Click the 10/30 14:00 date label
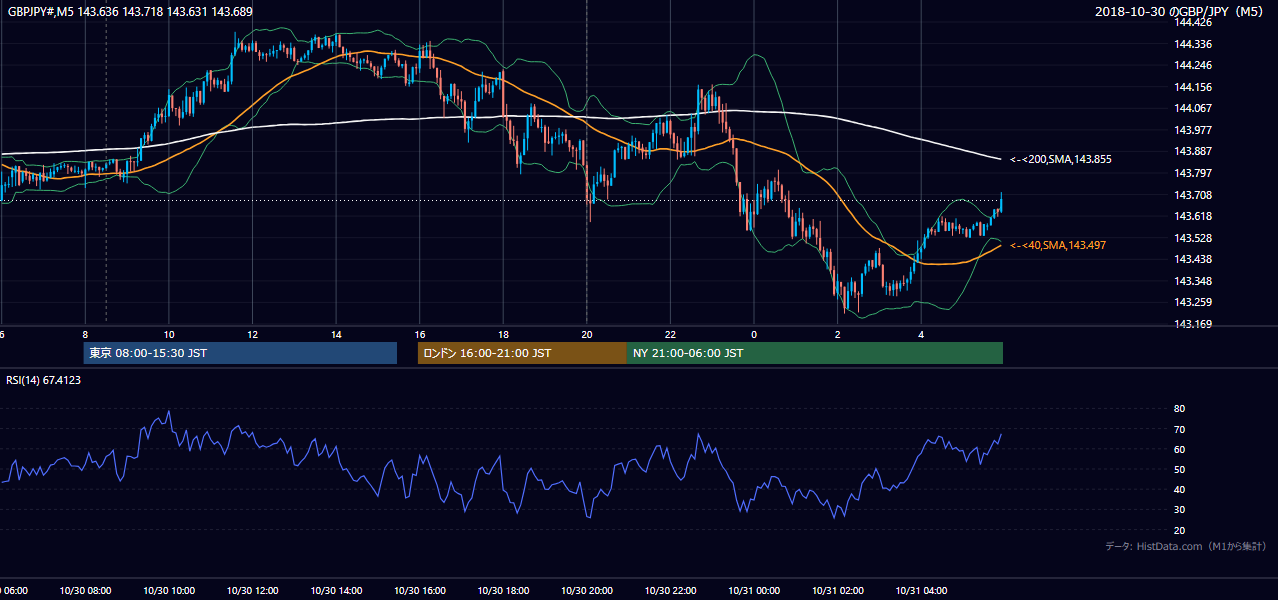1278x600 pixels. [336, 591]
